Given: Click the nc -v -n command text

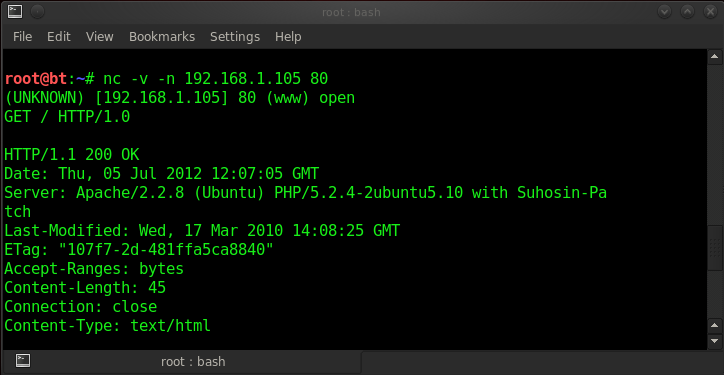Looking at the screenshot, I should click(x=215, y=79).
